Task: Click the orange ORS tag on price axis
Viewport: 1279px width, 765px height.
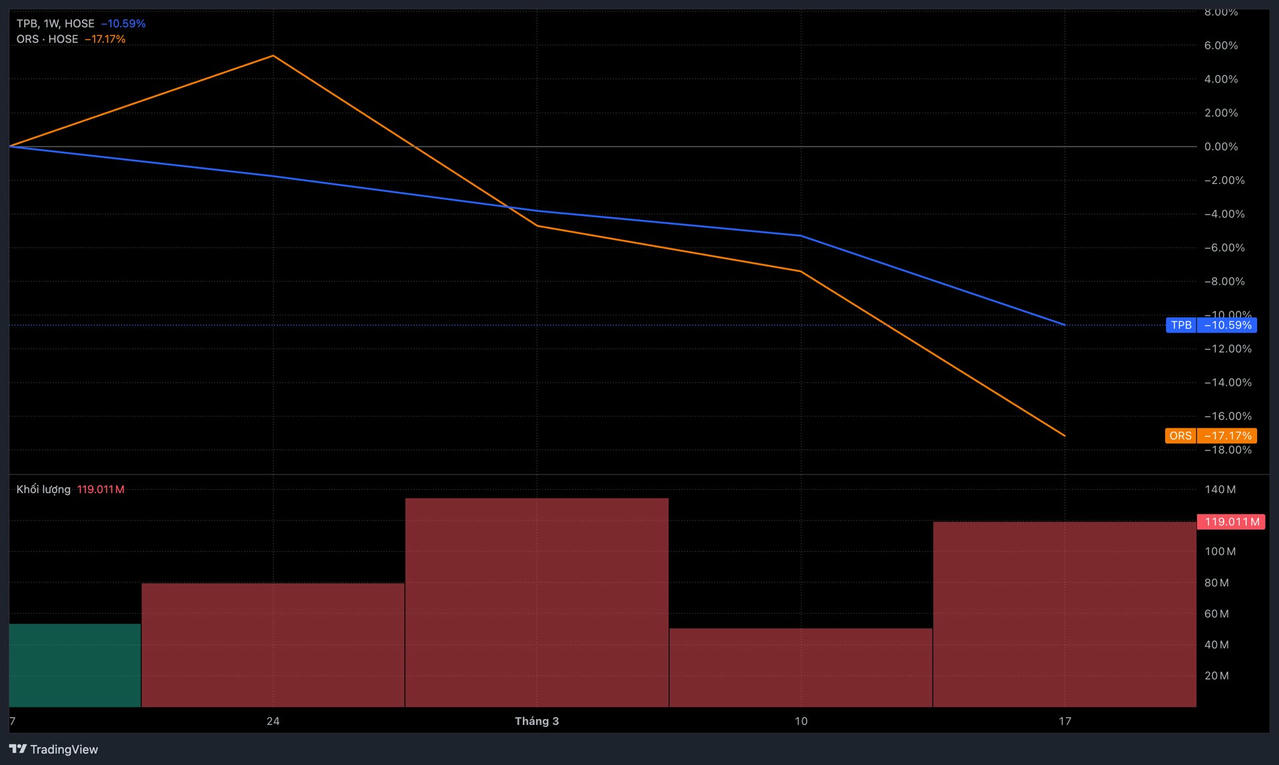Action: [x=1181, y=436]
